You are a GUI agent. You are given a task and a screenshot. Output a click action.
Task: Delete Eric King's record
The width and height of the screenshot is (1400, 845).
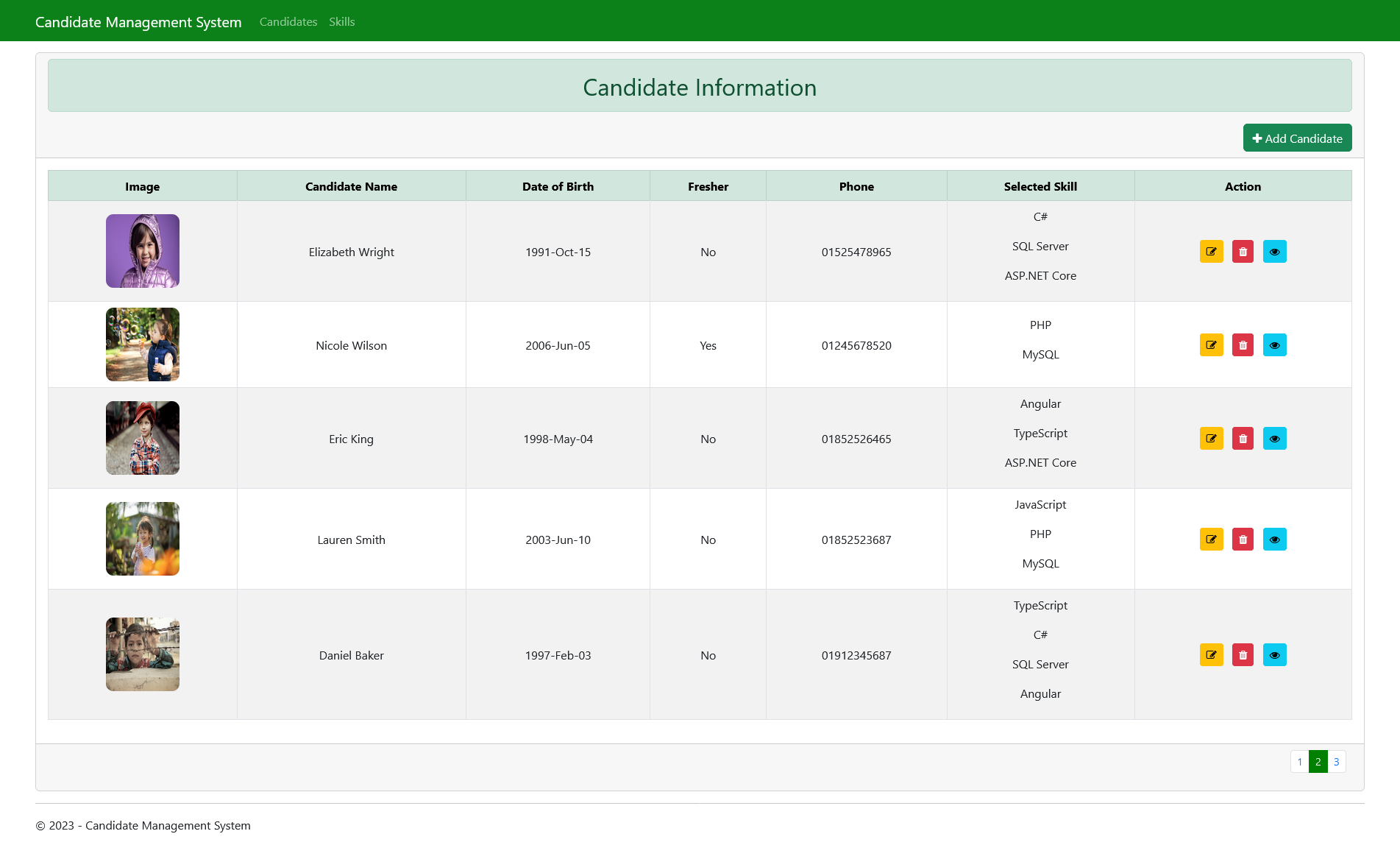click(x=1243, y=438)
